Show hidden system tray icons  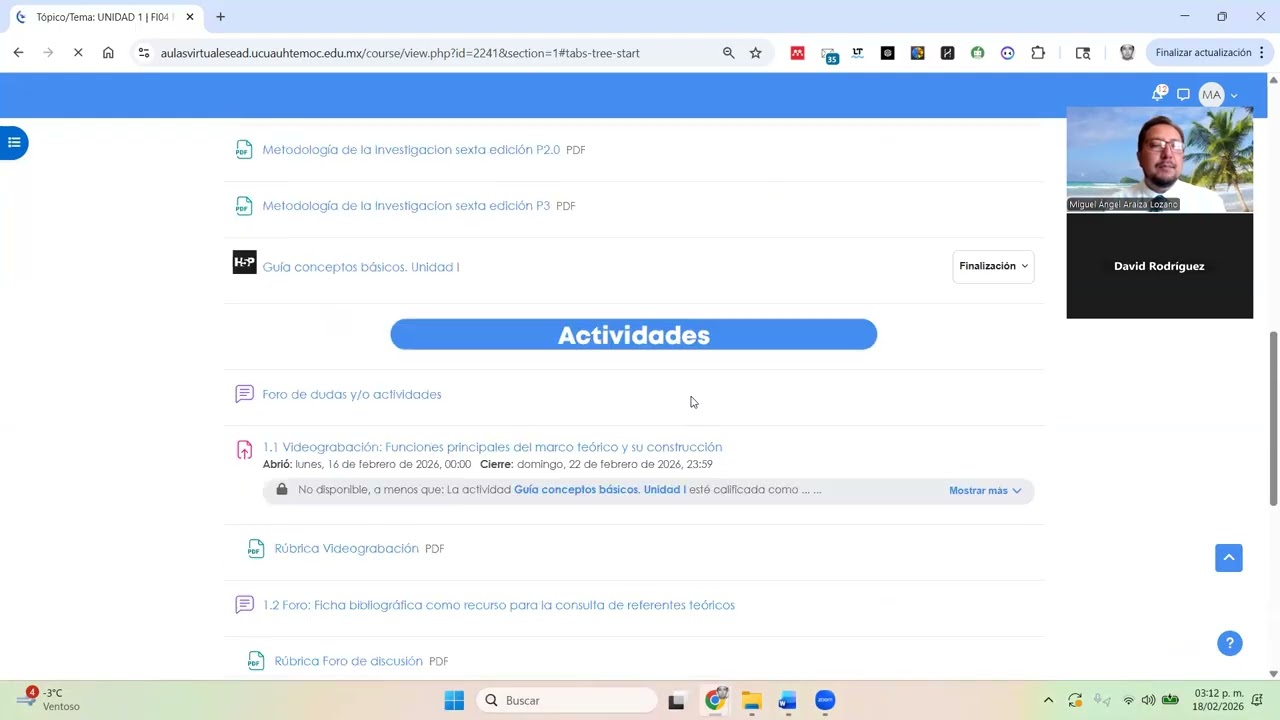[x=1048, y=700]
